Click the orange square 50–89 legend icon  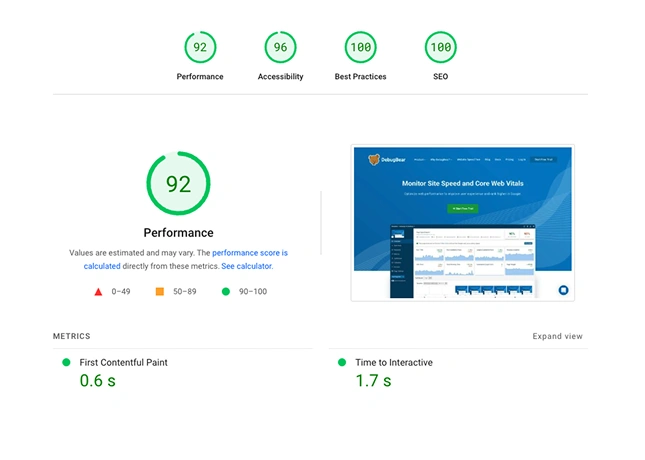160,291
